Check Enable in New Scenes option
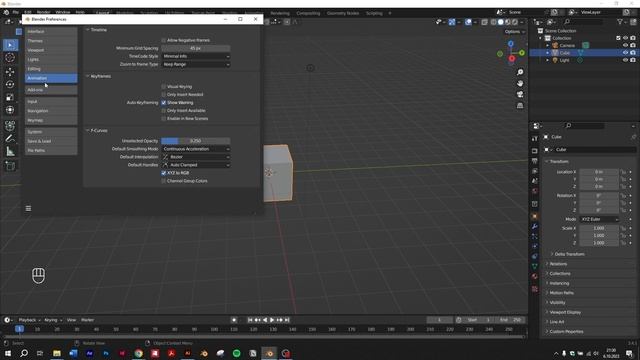The height and width of the screenshot is (360, 640). (164, 118)
